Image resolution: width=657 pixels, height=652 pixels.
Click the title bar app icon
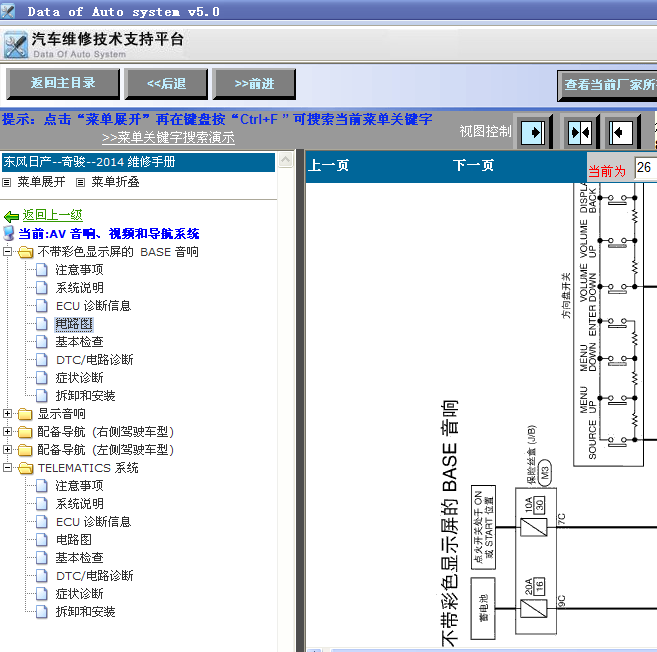coord(8,10)
